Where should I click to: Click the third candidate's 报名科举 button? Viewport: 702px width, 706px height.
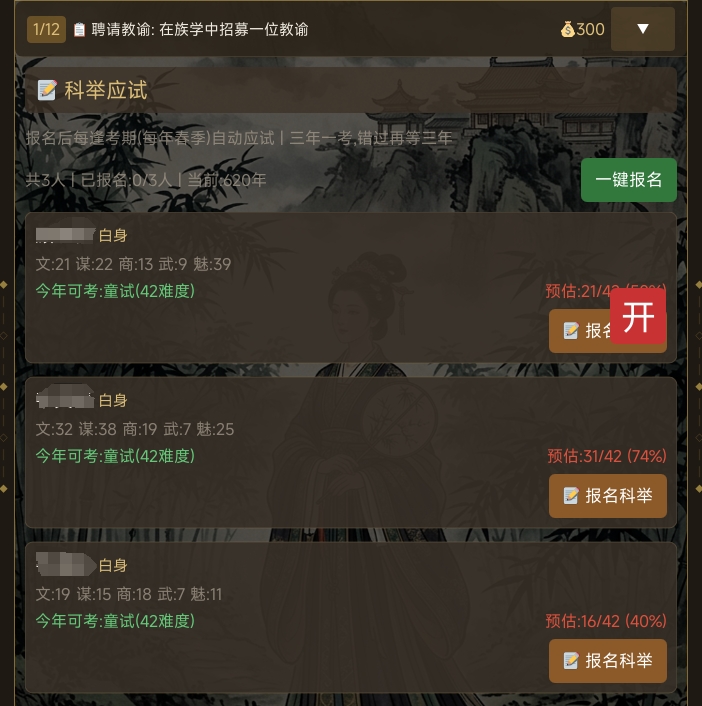(607, 661)
